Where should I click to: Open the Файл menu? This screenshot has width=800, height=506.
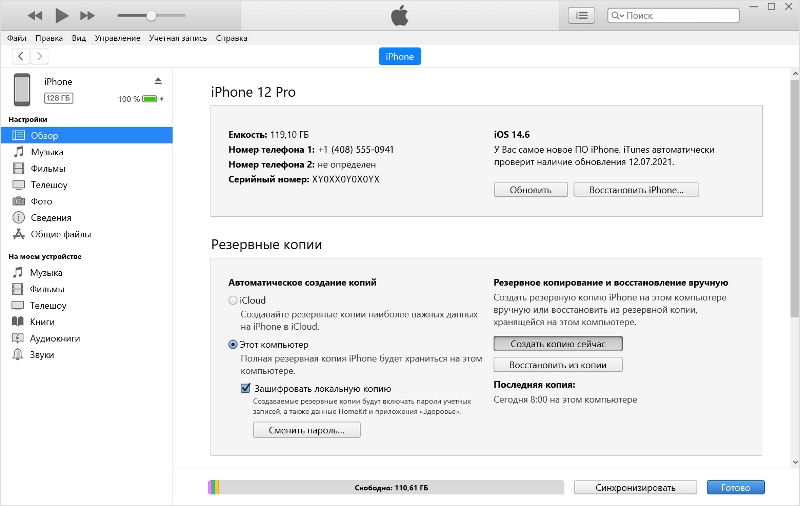(16, 38)
